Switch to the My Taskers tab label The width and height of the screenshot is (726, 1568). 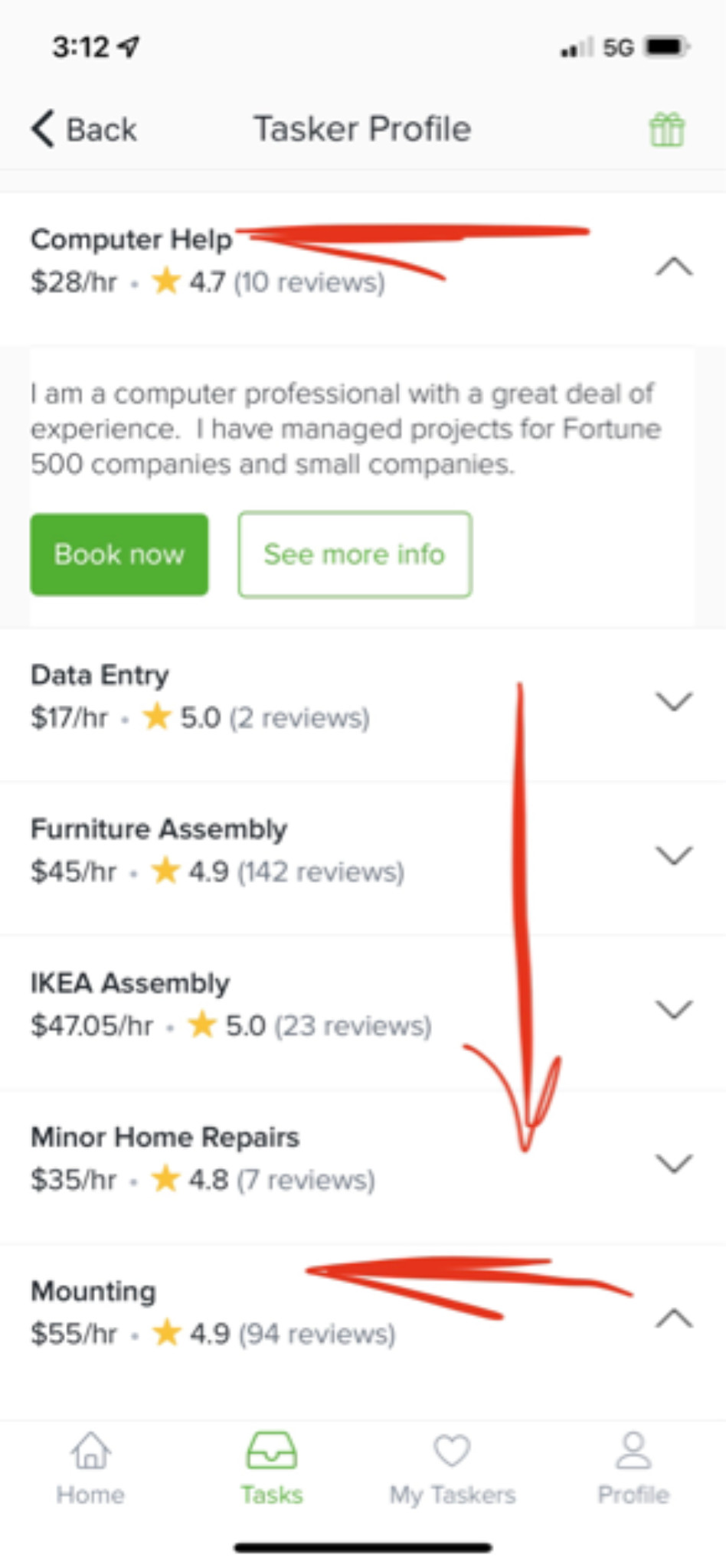coord(452,1494)
